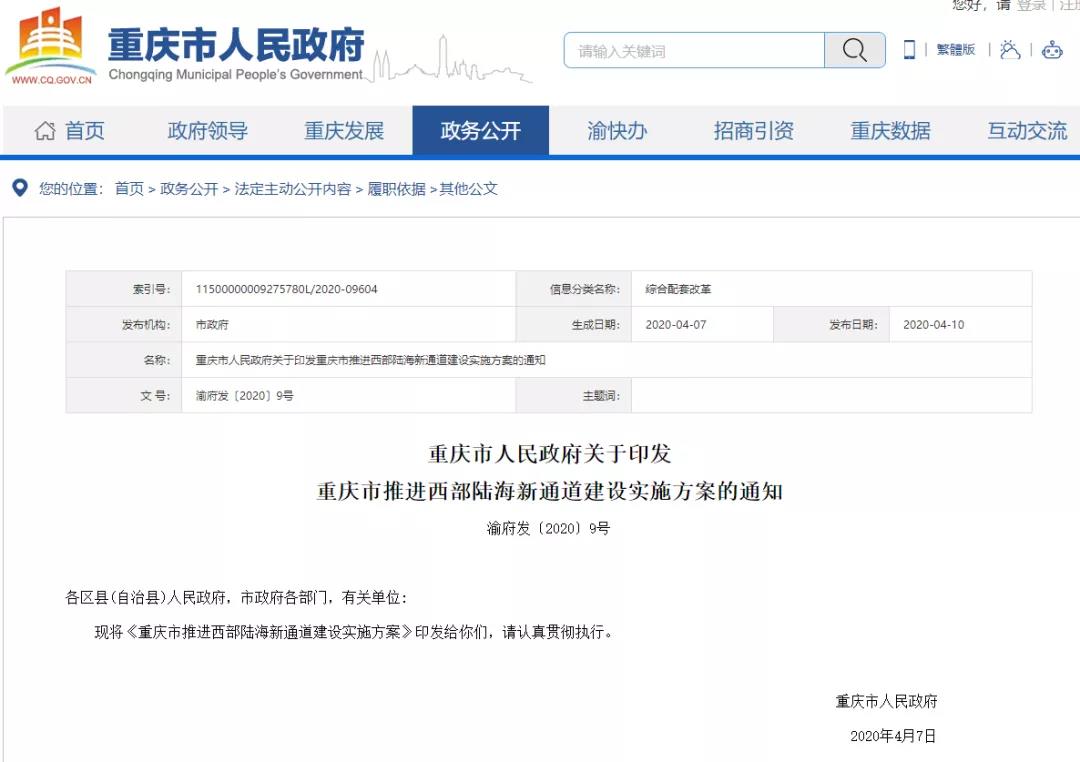Click the 信息分类名称 label cell

(x=574, y=289)
